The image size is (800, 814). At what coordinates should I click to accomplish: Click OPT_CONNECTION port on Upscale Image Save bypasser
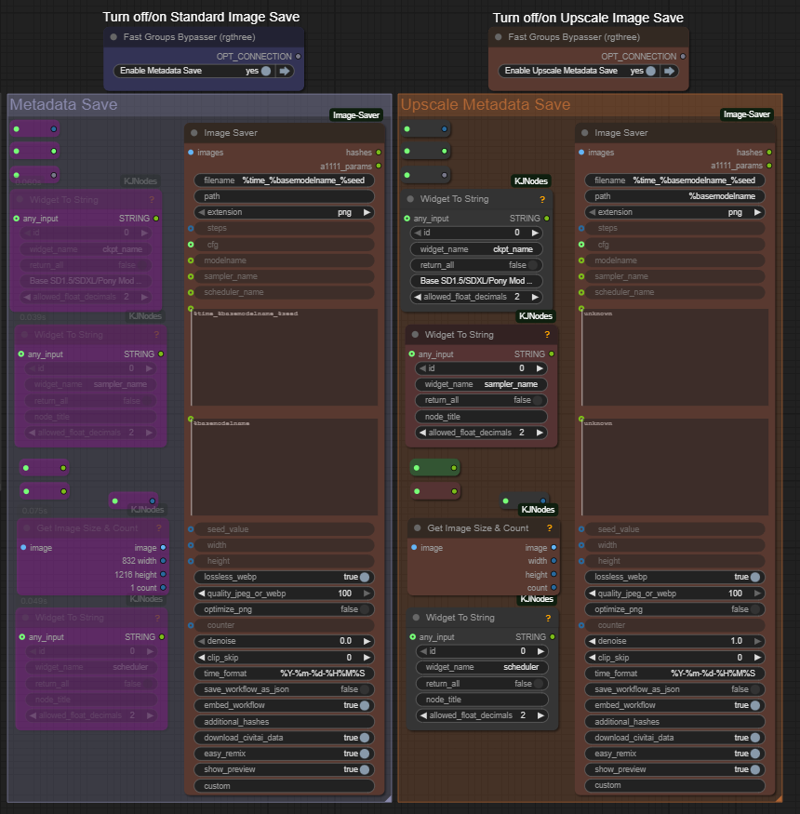point(683,56)
